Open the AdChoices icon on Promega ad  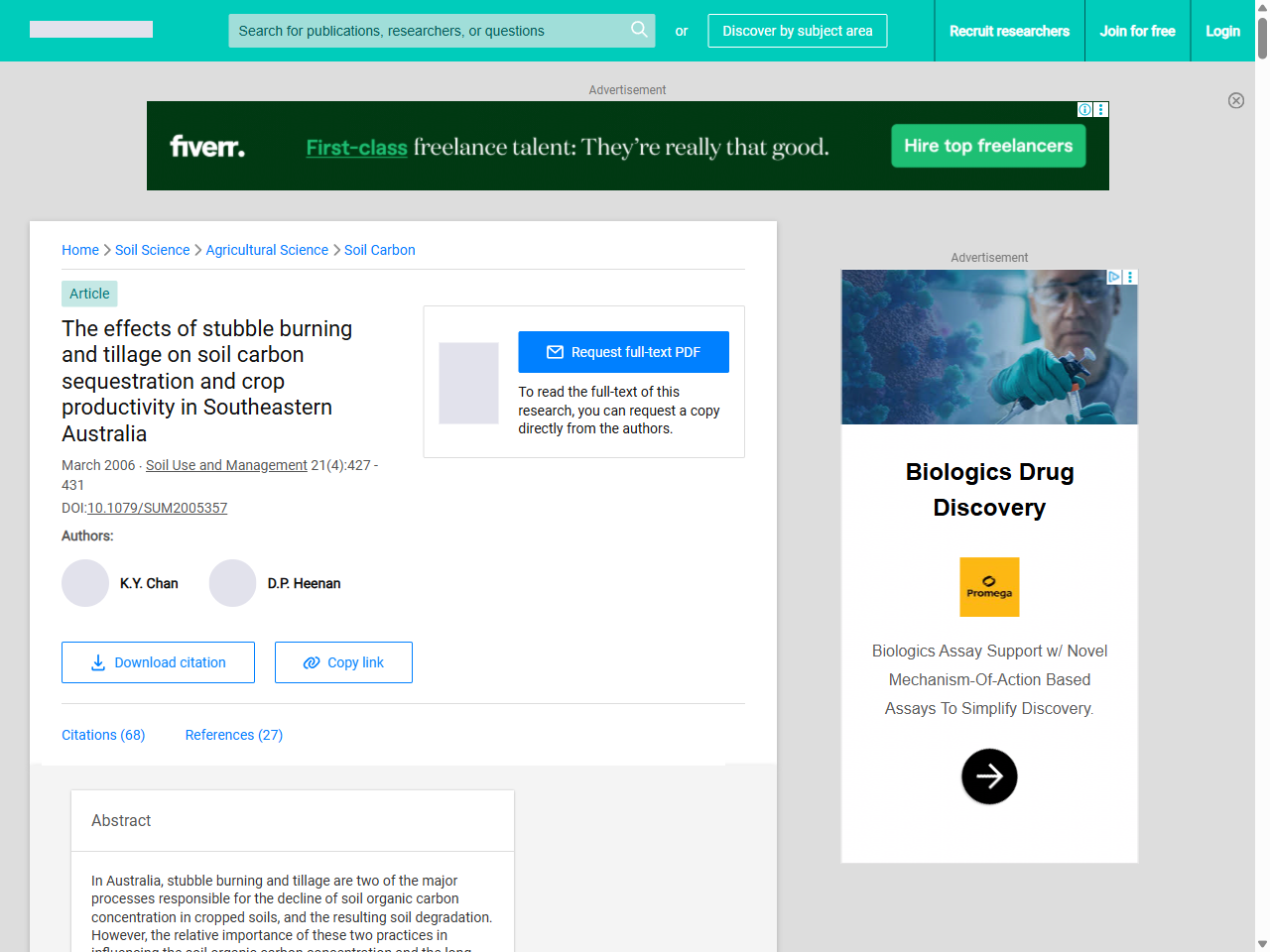click(x=1115, y=278)
